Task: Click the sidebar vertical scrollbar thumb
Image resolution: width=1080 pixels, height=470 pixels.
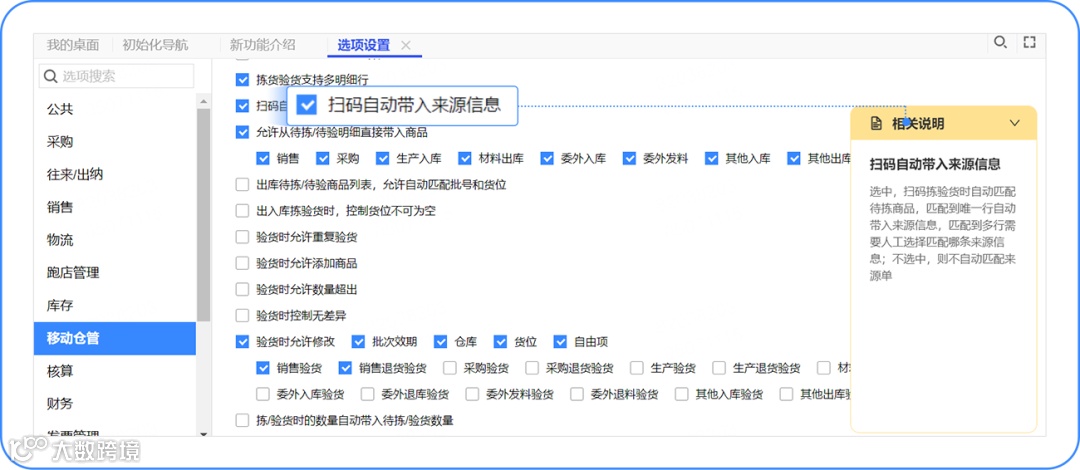Action: click(203, 215)
